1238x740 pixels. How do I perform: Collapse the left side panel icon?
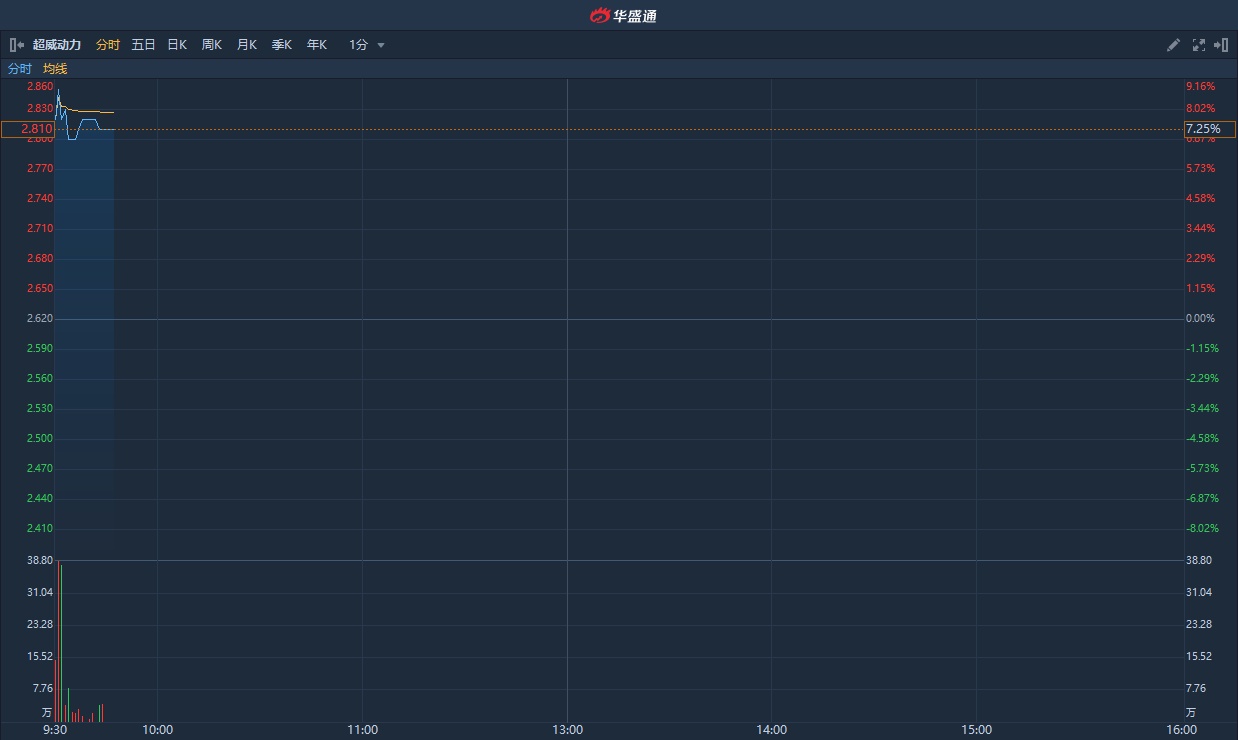[x=17, y=45]
